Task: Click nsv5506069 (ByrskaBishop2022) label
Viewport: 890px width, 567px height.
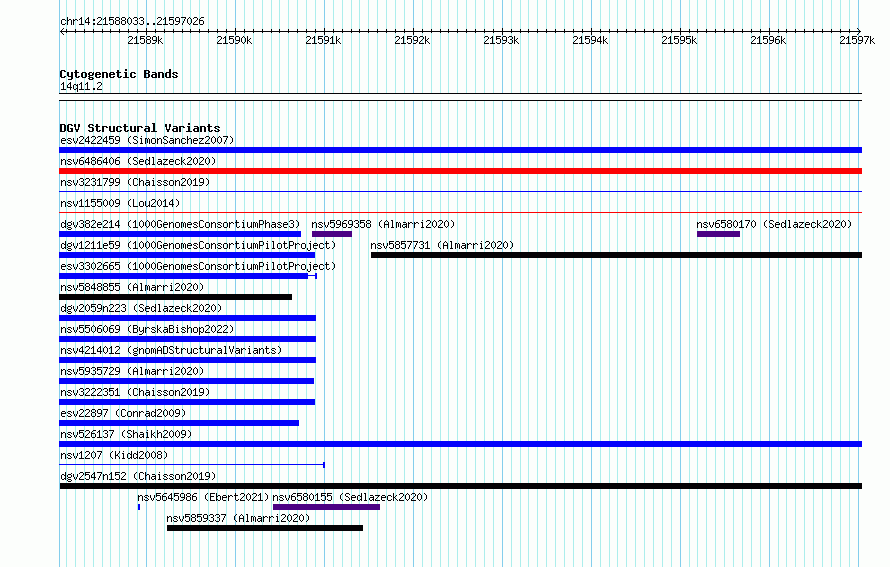Action: [147, 329]
